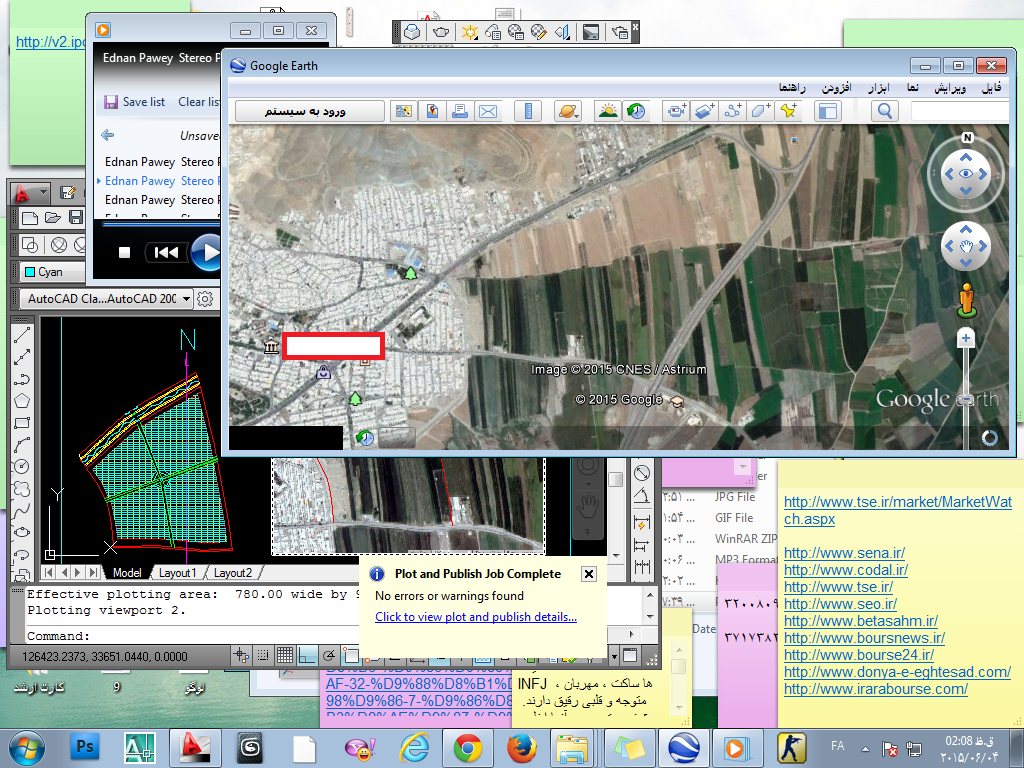Viewport: 1024px width, 768px height.
Task: Click the Media Player back arrow
Action: (108, 135)
